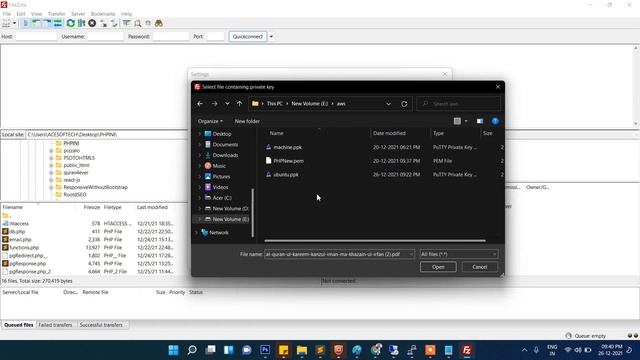Viewport: 640px width, 360px height.
Task: Click the process queue toolbar icon
Action: click(x=81, y=23)
